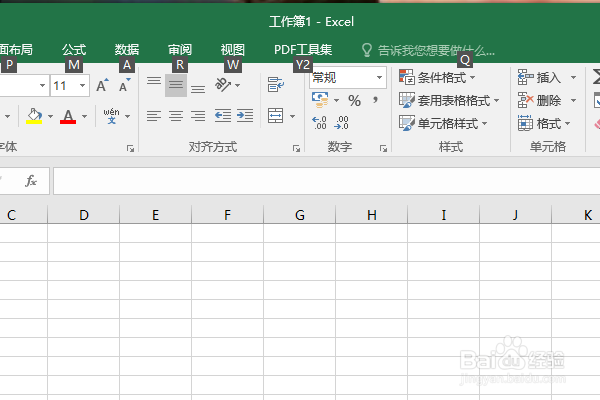The image size is (600, 400).
Task: Apply percent style formatting
Action: click(x=354, y=101)
